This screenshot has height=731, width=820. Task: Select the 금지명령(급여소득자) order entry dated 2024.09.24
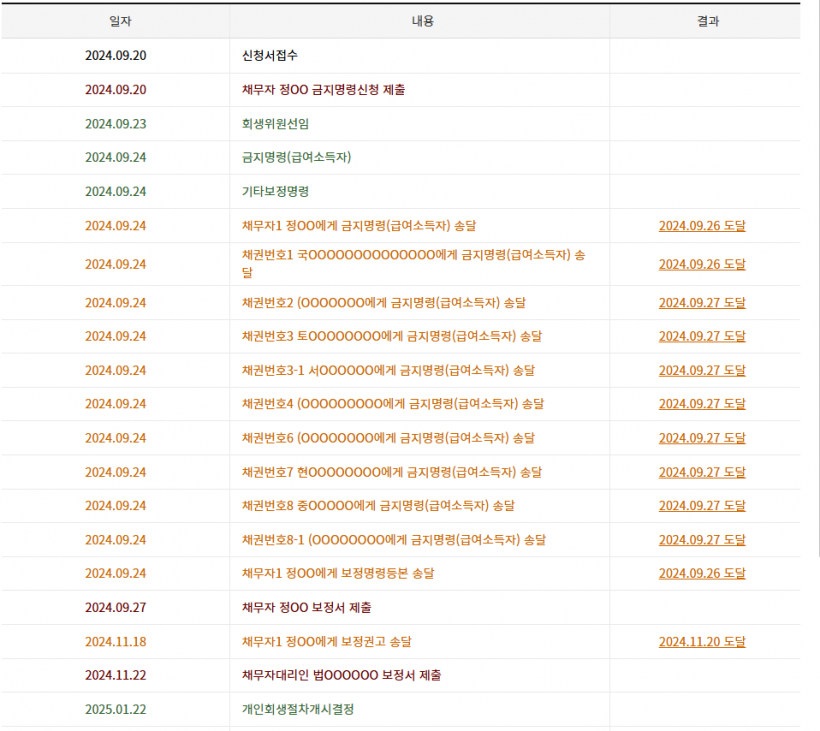(x=297, y=157)
